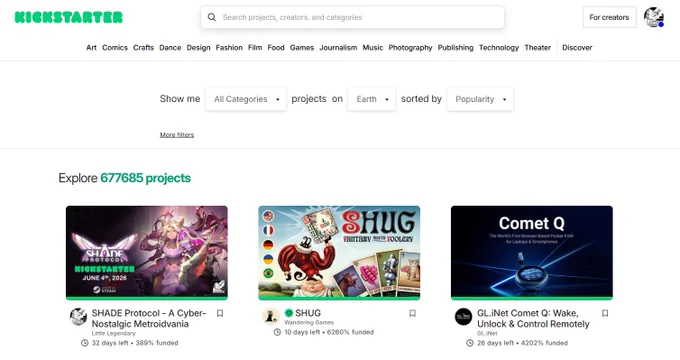
Task: Click clock icon beside 32 days left
Action: 85,343
